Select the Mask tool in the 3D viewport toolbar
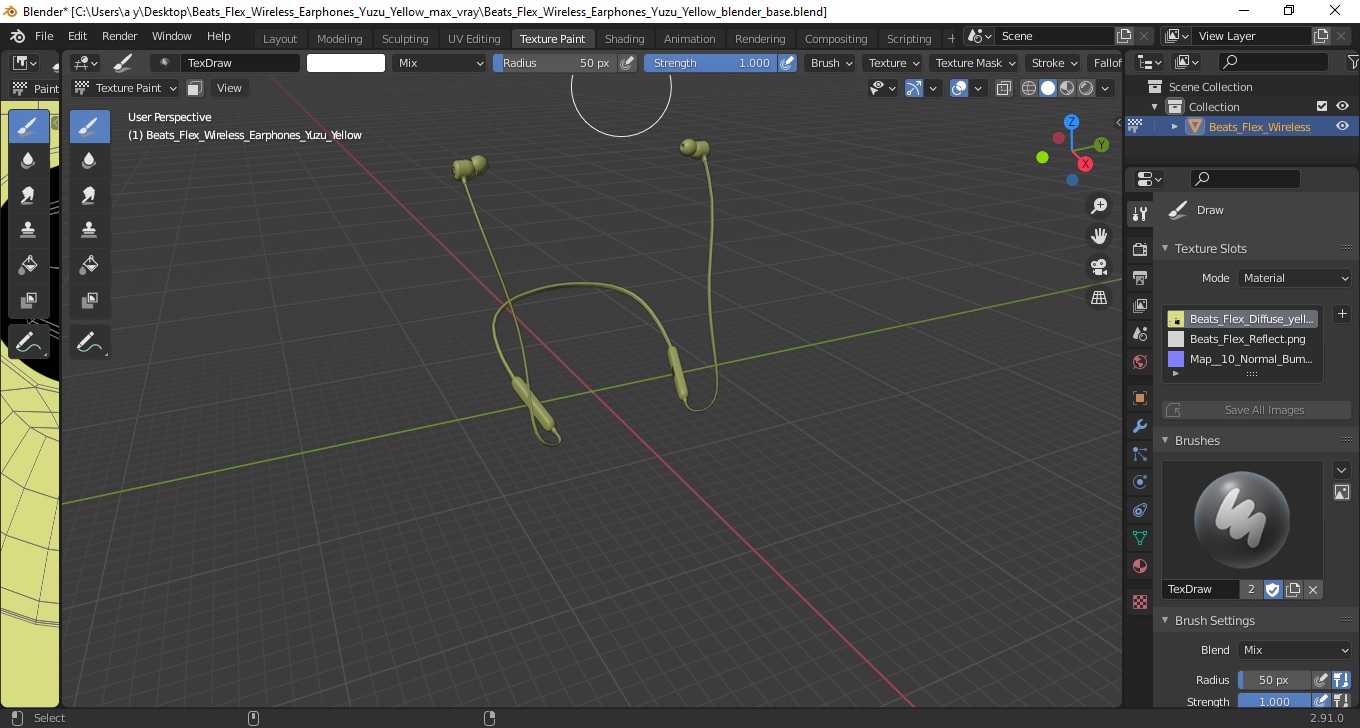The height and width of the screenshot is (728, 1360). [90, 299]
